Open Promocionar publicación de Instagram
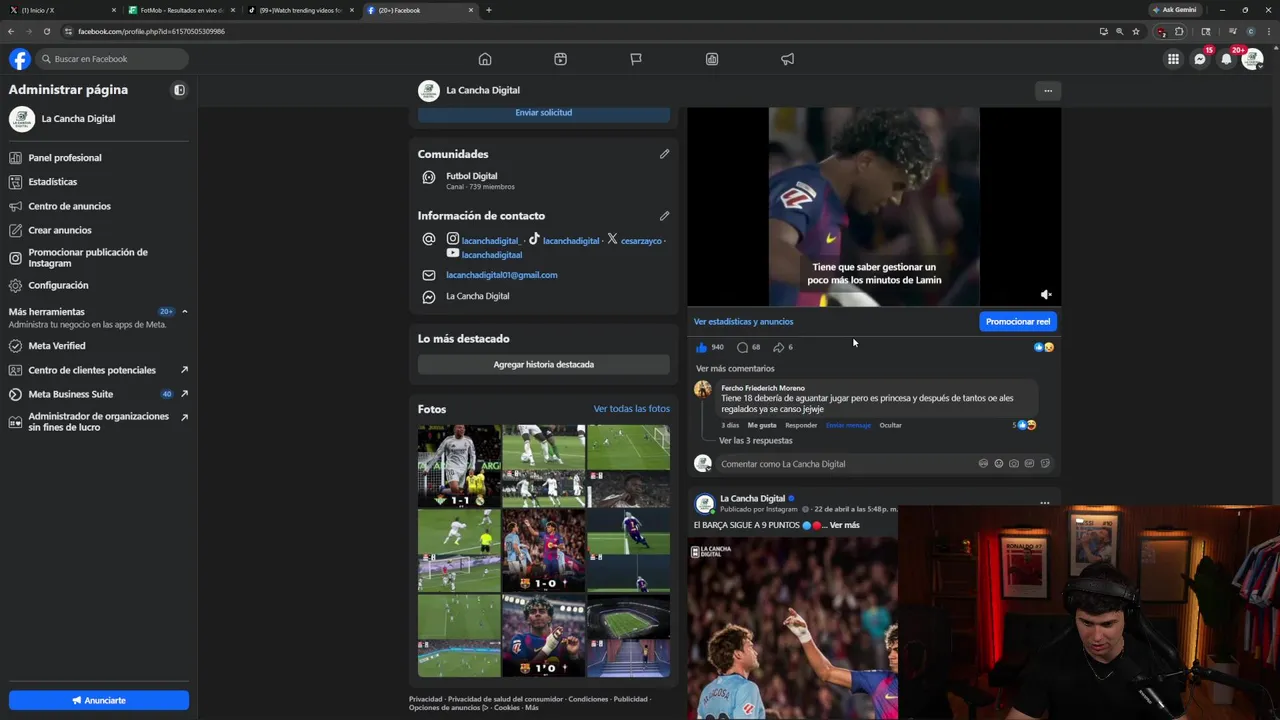Screen dimensions: 1280x720 coord(98,258)
